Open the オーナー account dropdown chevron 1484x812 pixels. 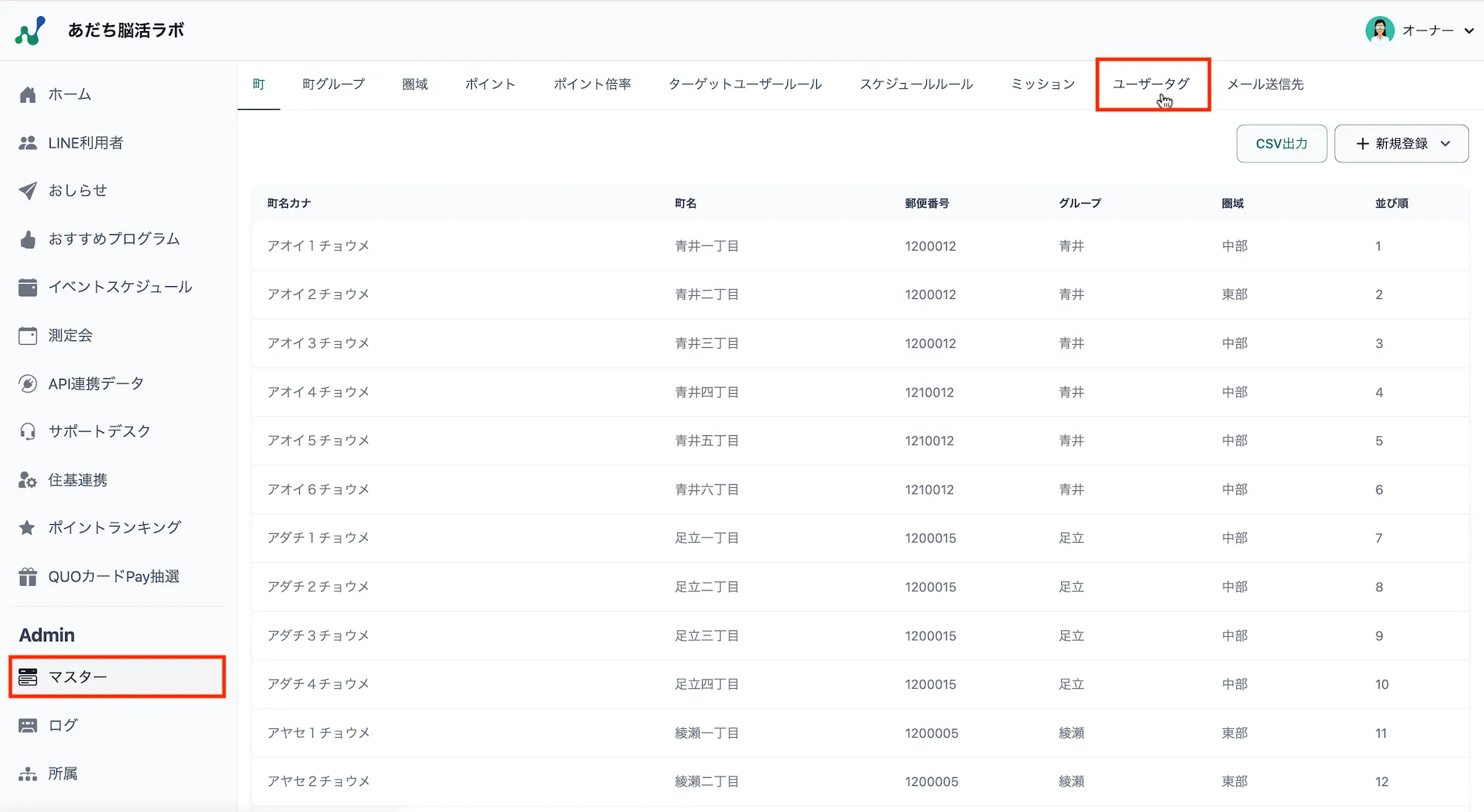click(1468, 31)
